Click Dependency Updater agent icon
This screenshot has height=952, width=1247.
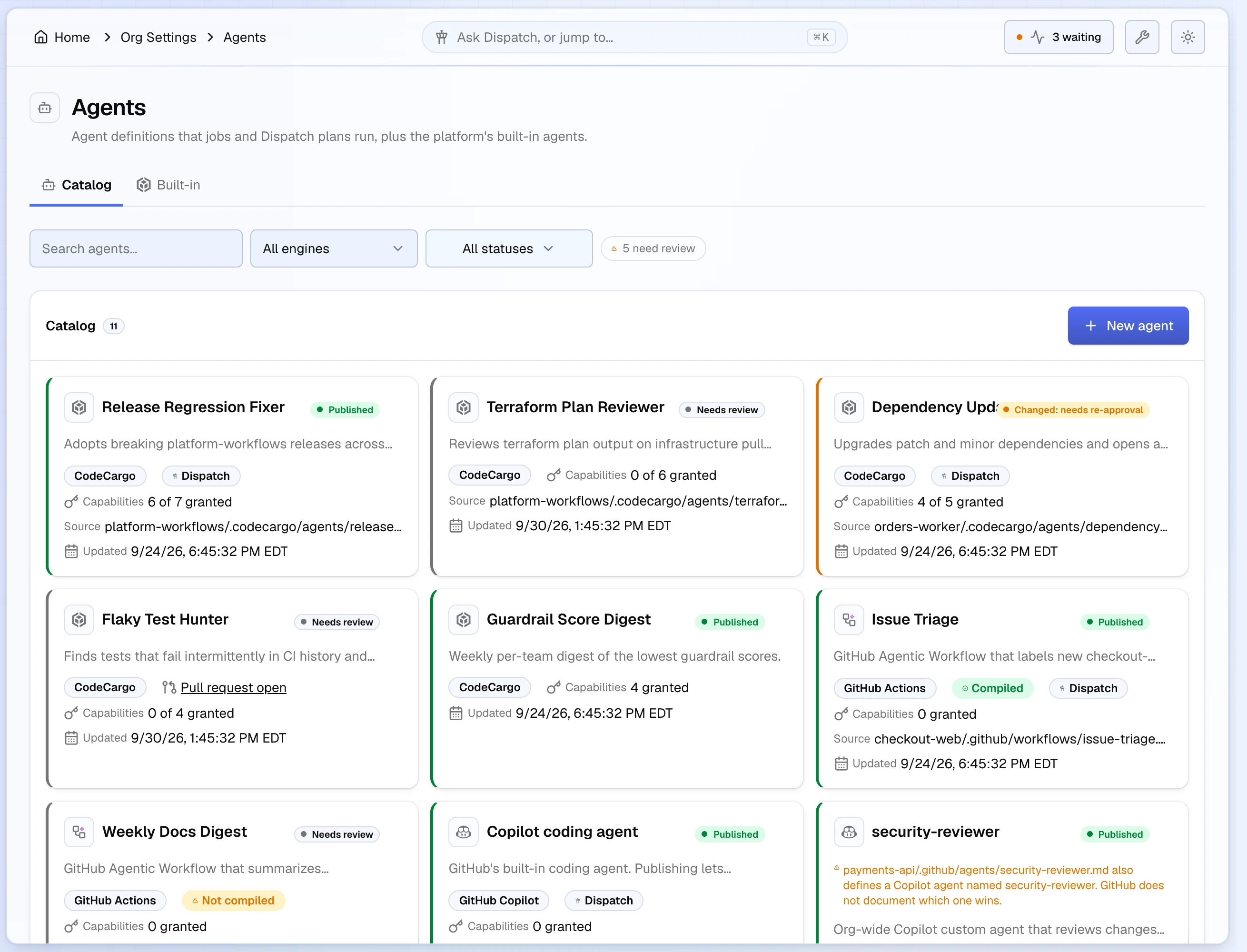(x=849, y=407)
